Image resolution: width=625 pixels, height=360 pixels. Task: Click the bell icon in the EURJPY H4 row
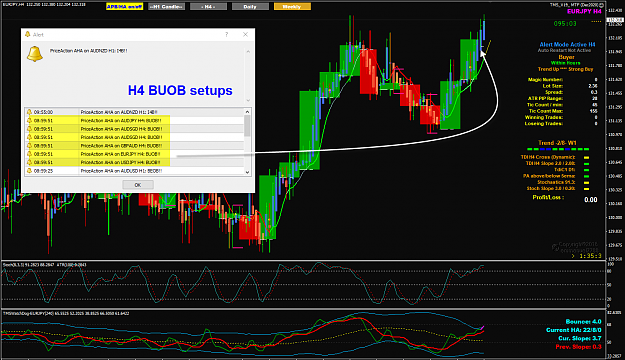[29, 154]
